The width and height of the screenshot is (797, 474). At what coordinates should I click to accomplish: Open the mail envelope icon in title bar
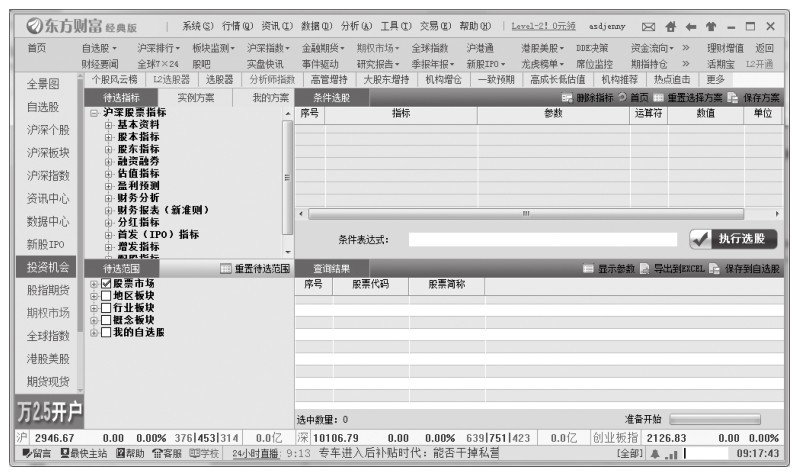pos(648,26)
